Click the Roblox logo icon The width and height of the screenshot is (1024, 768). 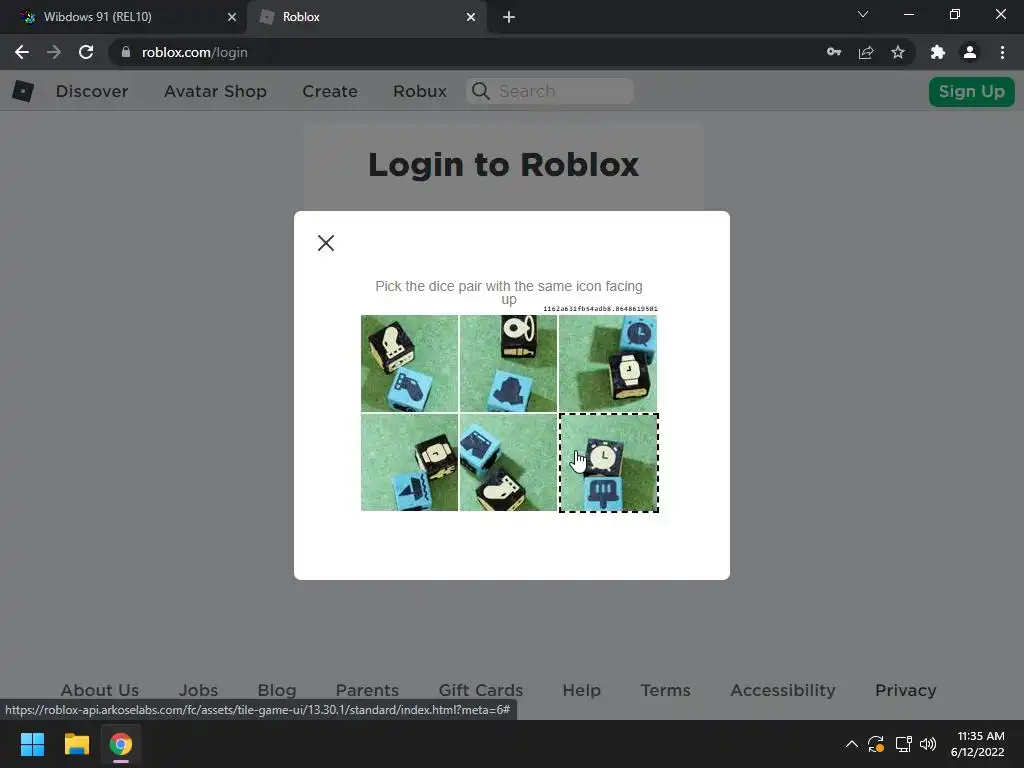23,91
